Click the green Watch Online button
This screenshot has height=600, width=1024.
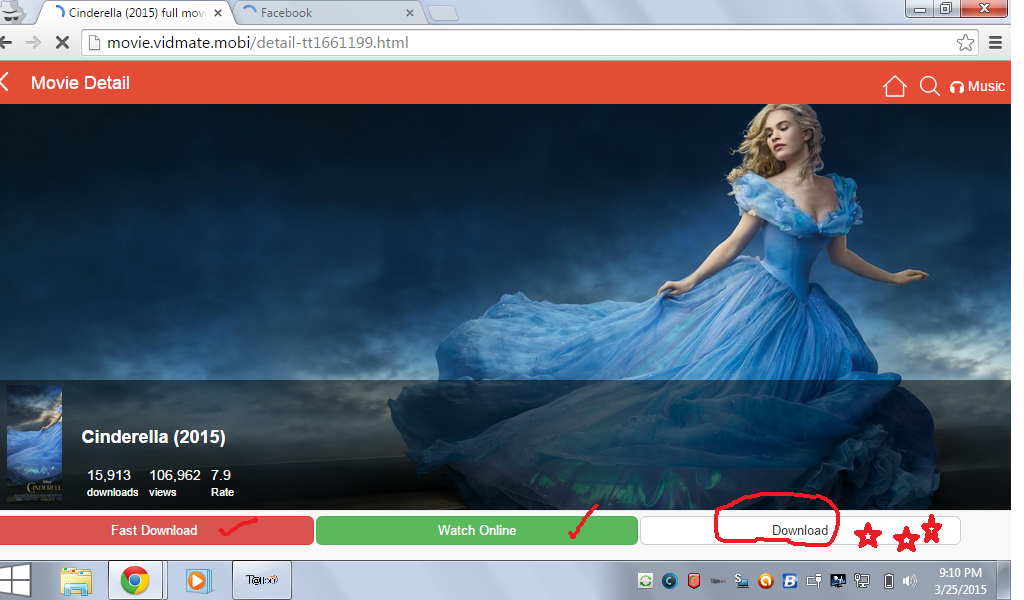click(x=477, y=530)
